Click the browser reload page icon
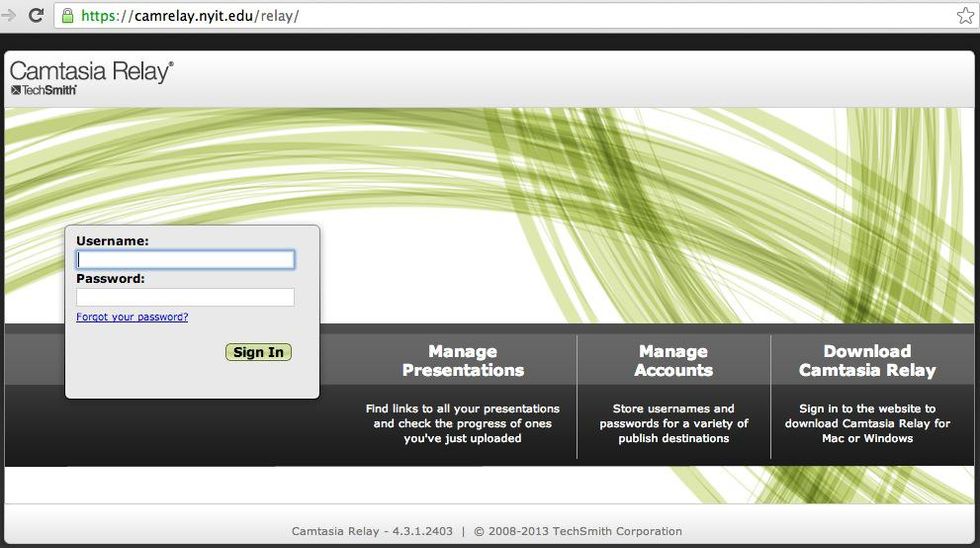This screenshot has height=548, width=980. 36,16
